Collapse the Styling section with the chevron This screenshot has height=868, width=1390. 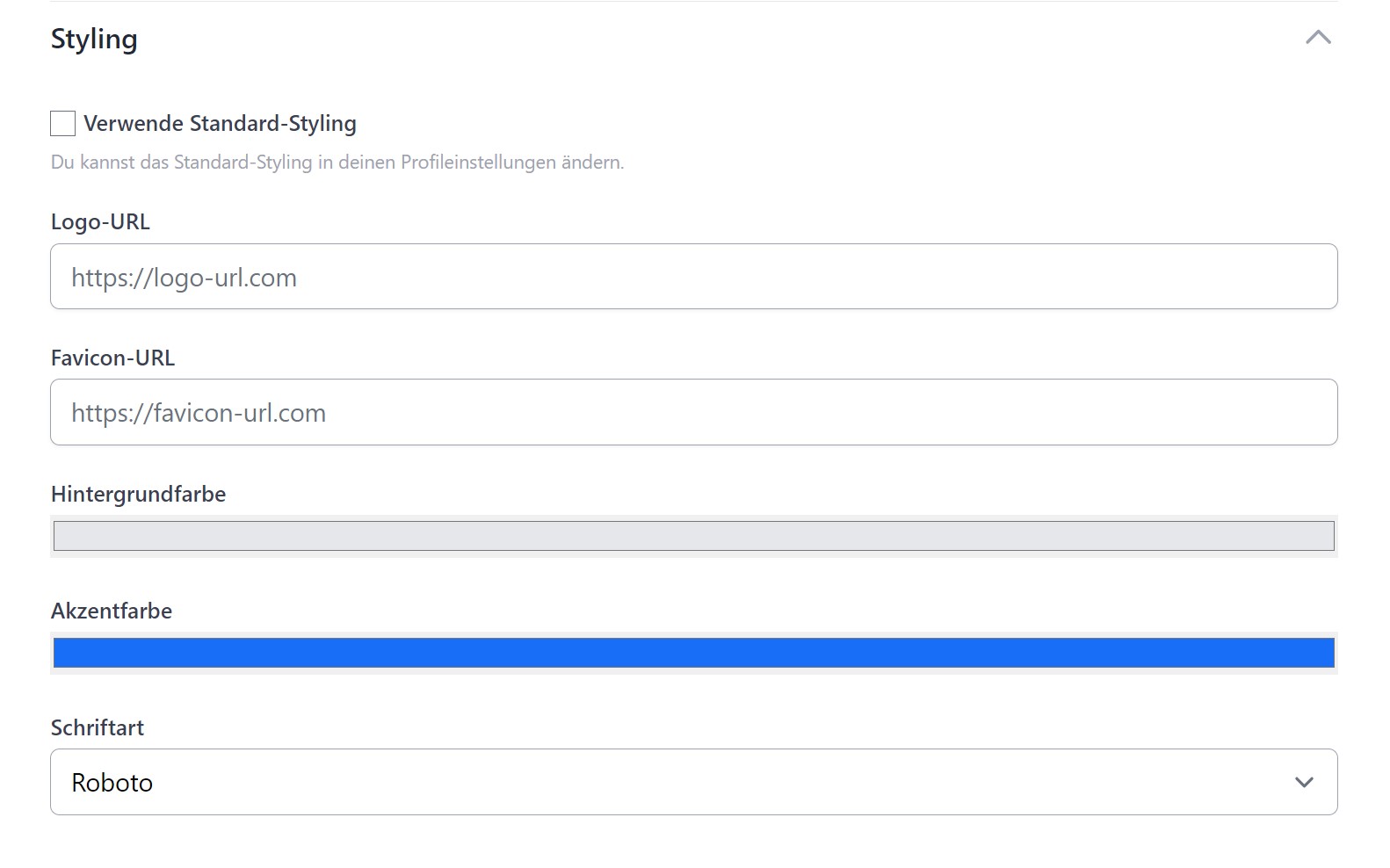point(1318,38)
